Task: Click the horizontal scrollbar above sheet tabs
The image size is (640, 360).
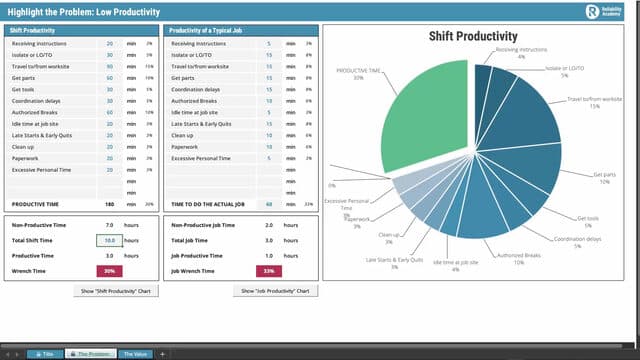Action: pos(311,346)
